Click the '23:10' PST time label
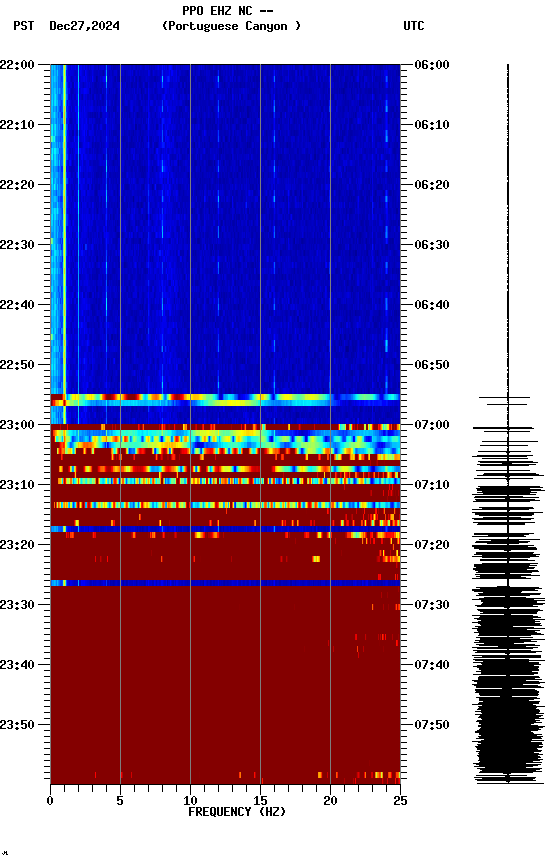The image size is (552, 864). (x=17, y=485)
